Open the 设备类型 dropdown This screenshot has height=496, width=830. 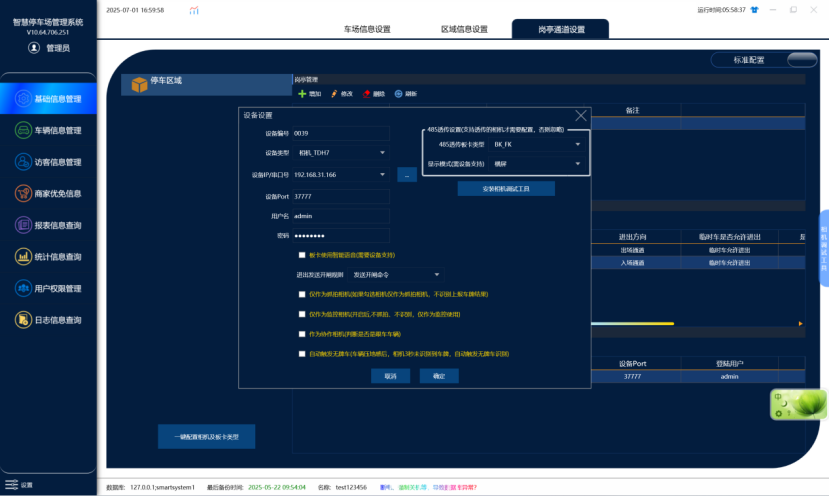(341, 152)
